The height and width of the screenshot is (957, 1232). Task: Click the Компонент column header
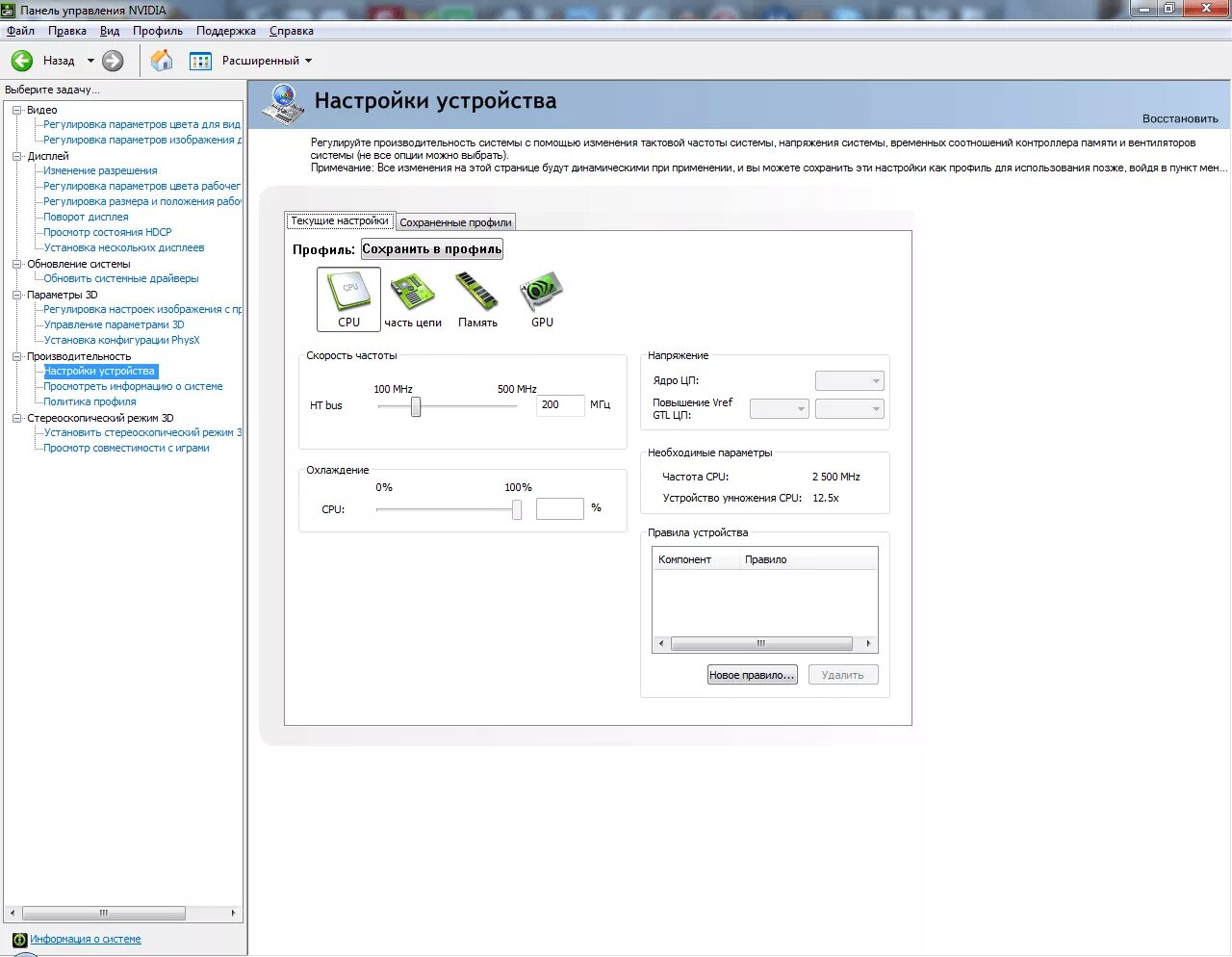(x=696, y=559)
